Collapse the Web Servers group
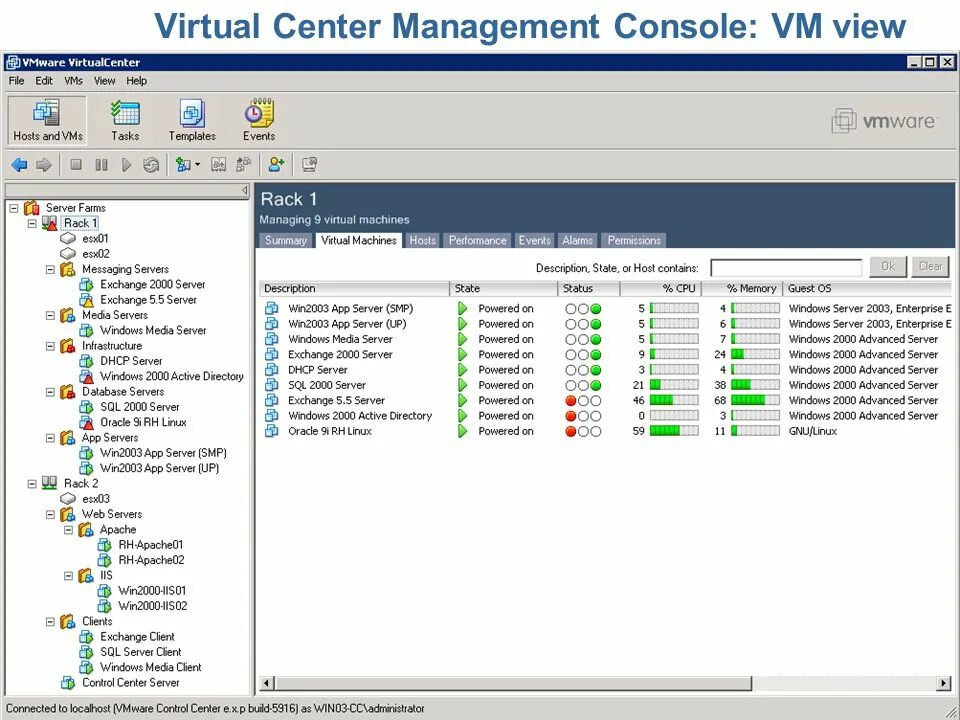 pos(50,514)
